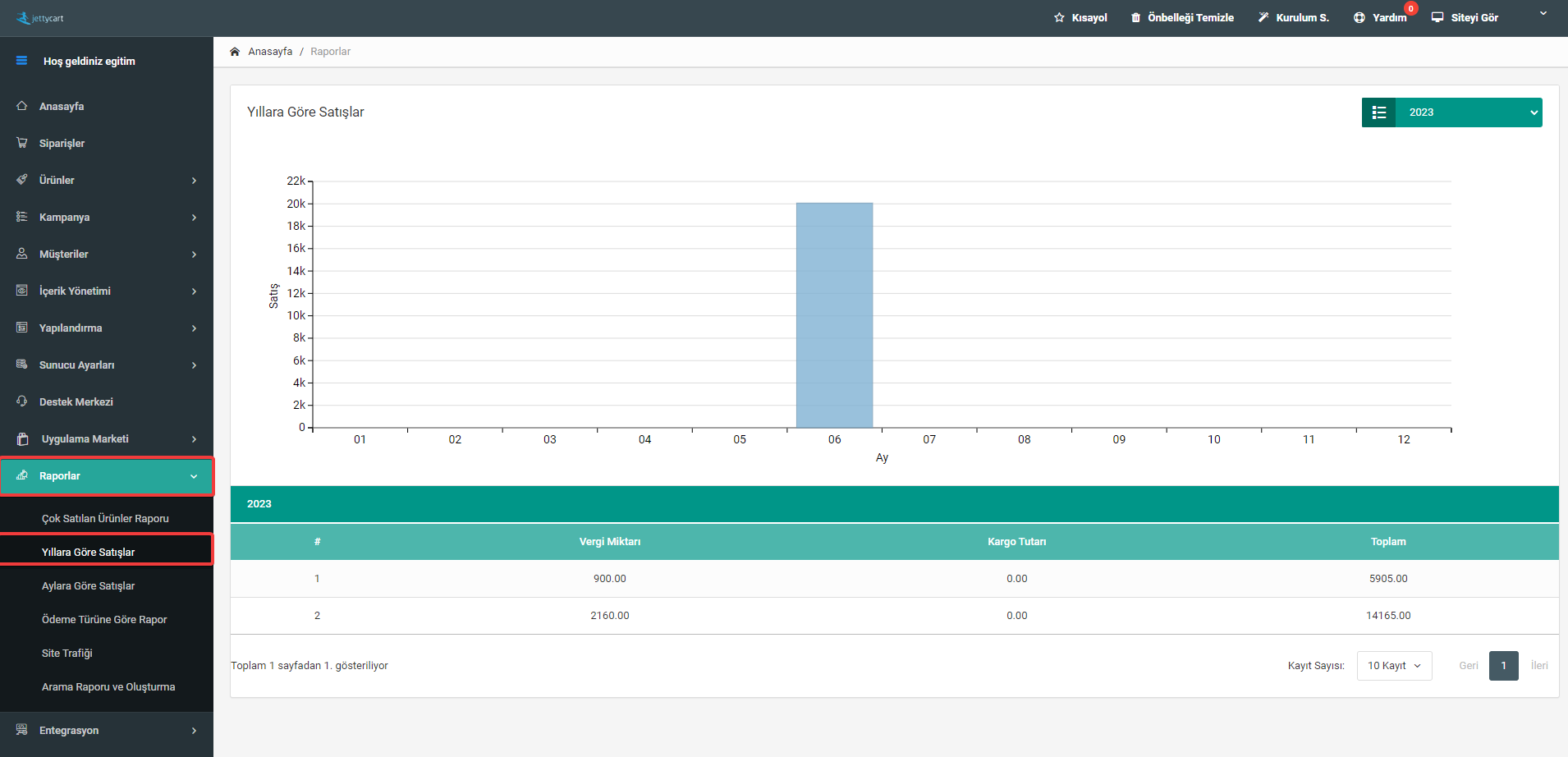The width and height of the screenshot is (1568, 757).
Task: Expand the Uygulama Marketi submenu chevron
Action: pos(195,439)
